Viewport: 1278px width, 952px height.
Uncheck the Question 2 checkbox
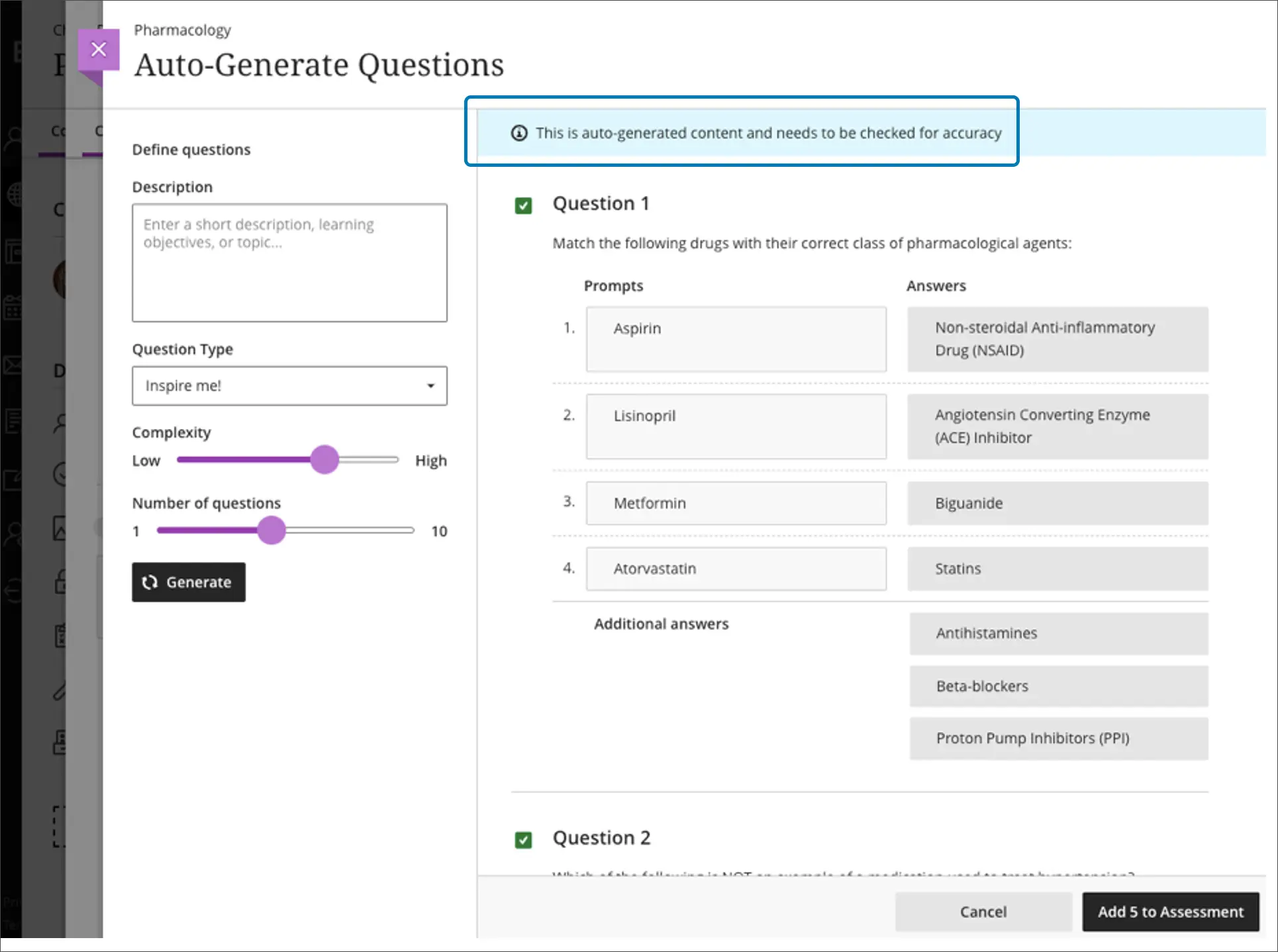pos(523,839)
